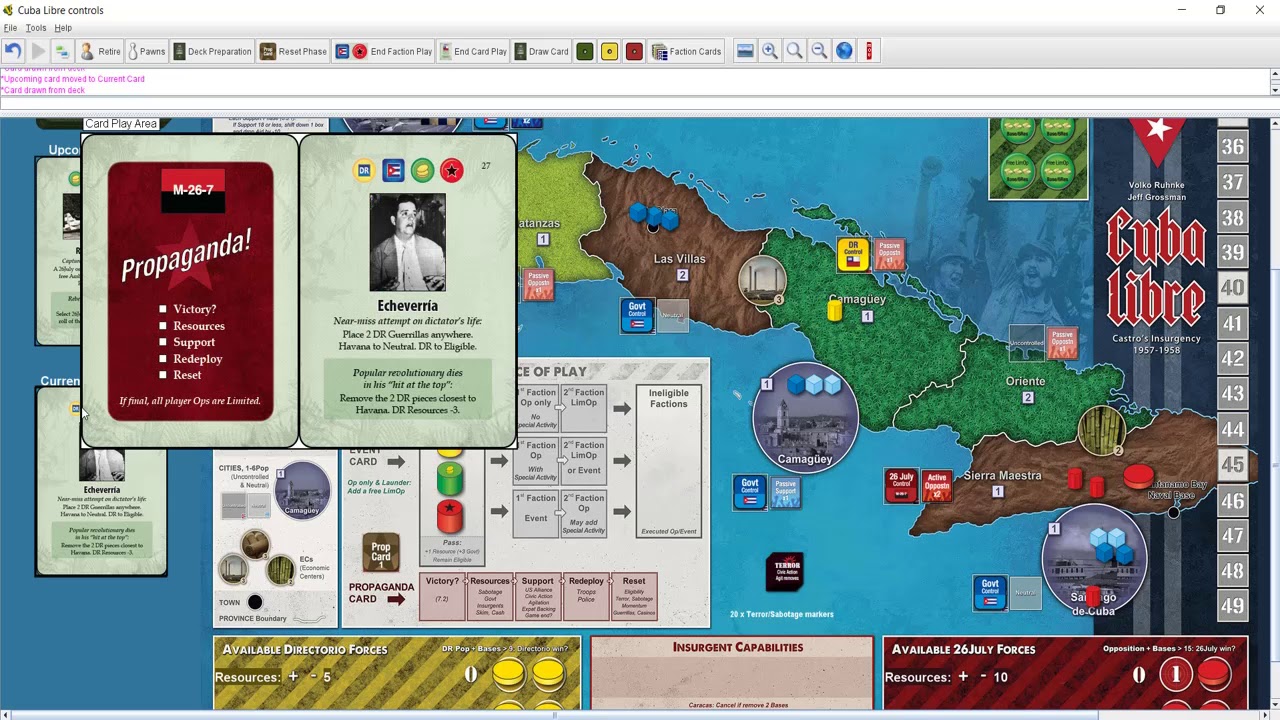Select the red star eligibility cylinder
Image resolution: width=1280 pixels, height=720 pixels.
pos(450,517)
